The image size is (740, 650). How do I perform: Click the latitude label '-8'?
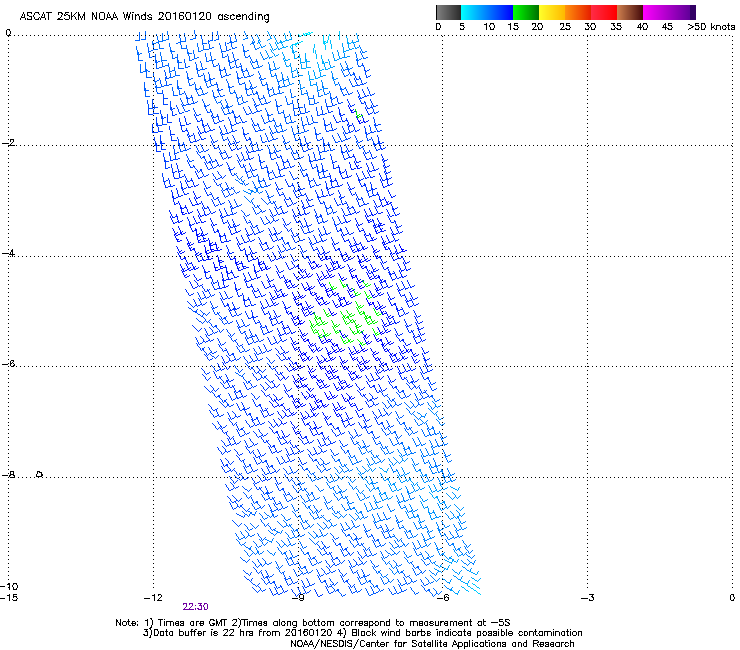(x=8, y=475)
